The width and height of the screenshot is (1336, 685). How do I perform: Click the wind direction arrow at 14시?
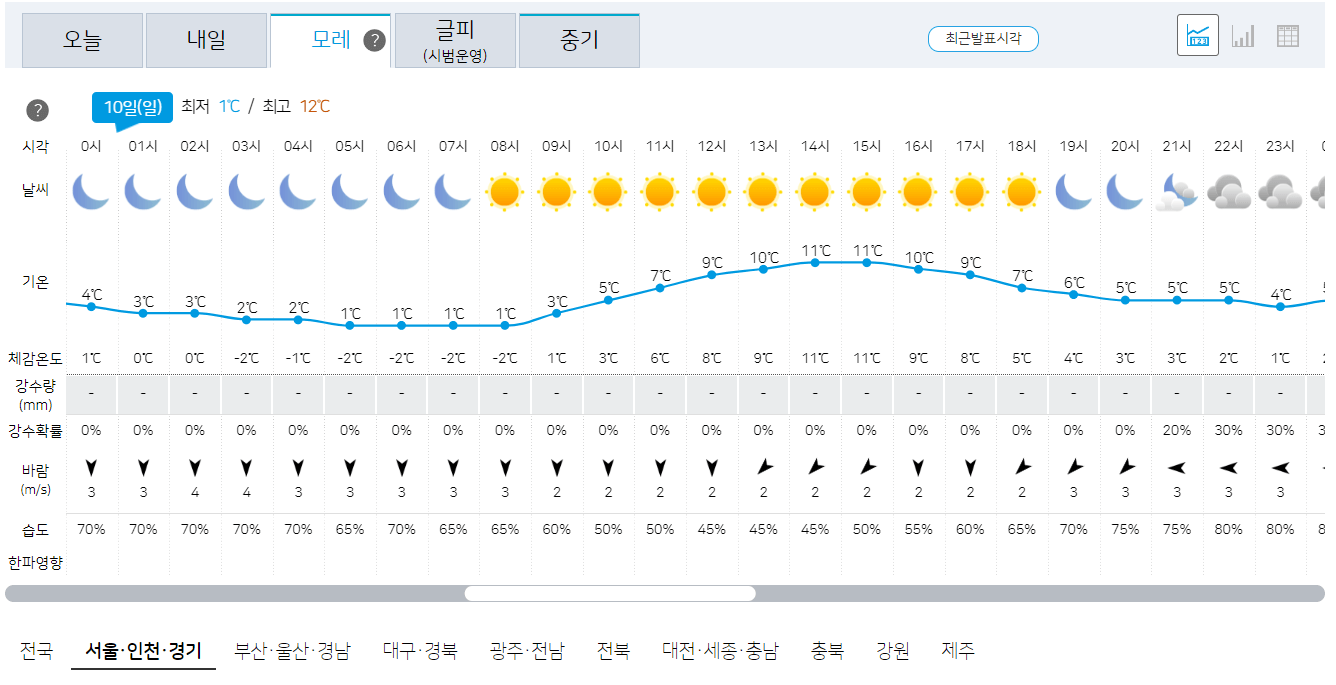(x=814, y=466)
